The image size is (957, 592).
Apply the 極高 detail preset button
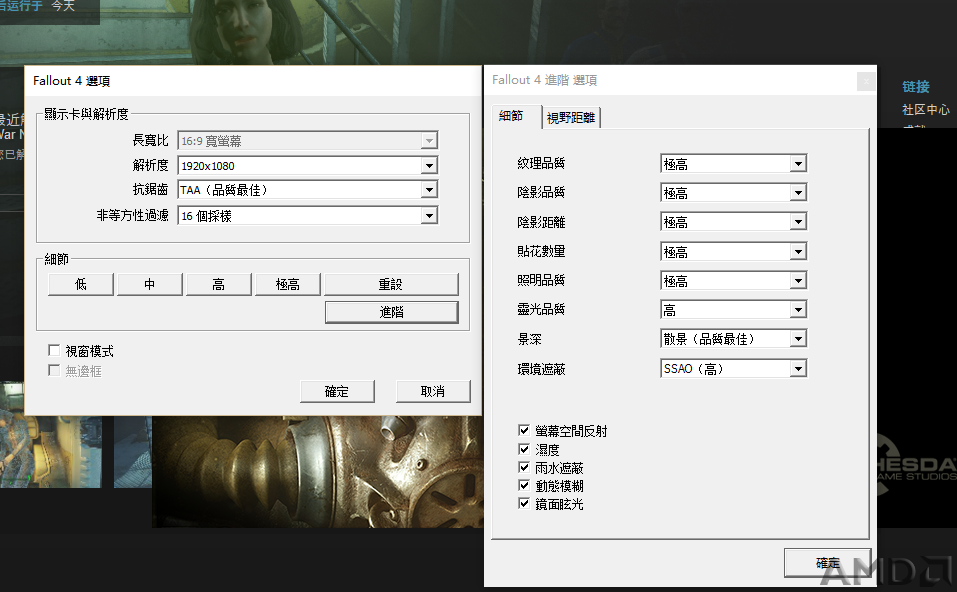[x=287, y=284]
